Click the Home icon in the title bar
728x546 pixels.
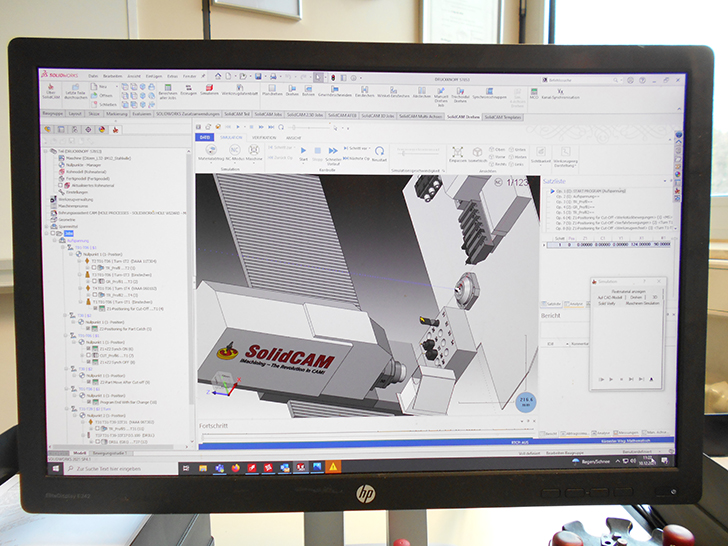click(217, 76)
